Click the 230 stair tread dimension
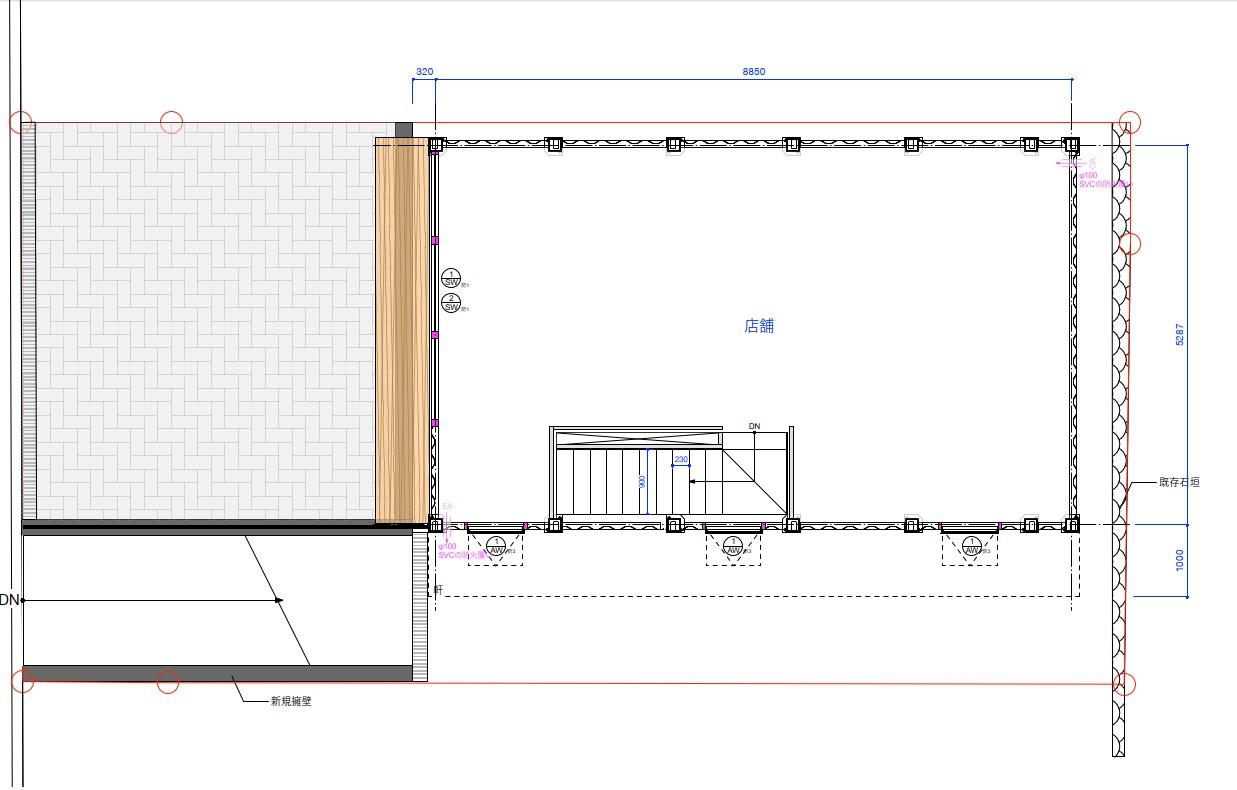This screenshot has height=790, width=1237. tap(681, 460)
